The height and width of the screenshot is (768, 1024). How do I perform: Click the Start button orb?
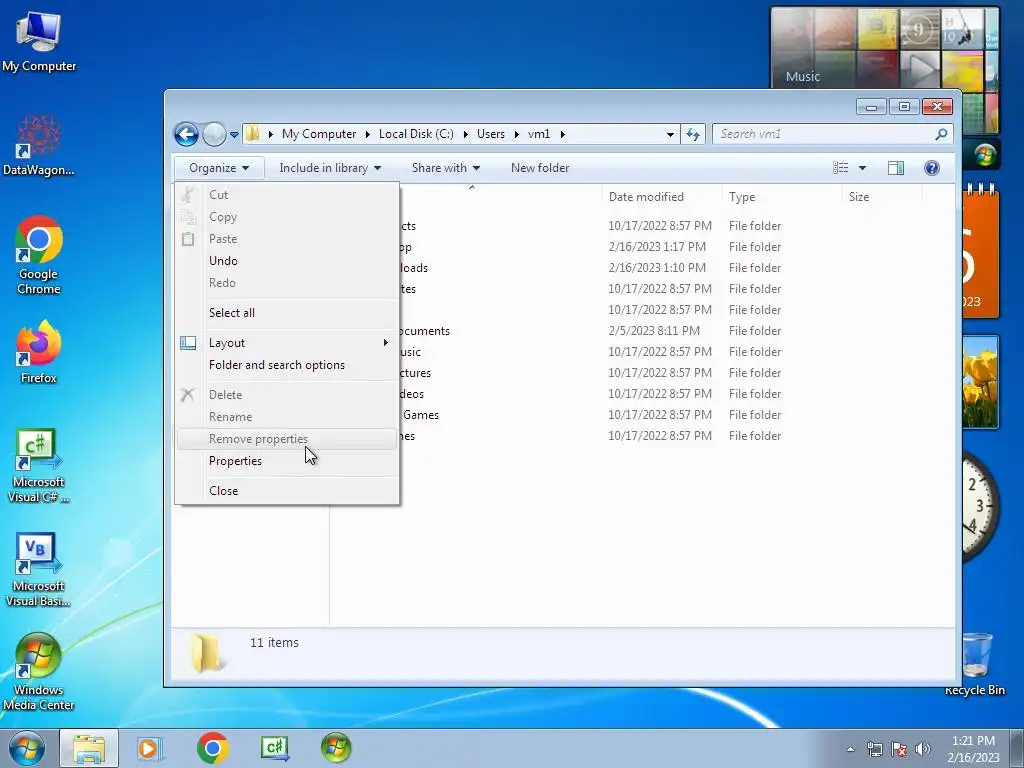pyautogui.click(x=27, y=748)
